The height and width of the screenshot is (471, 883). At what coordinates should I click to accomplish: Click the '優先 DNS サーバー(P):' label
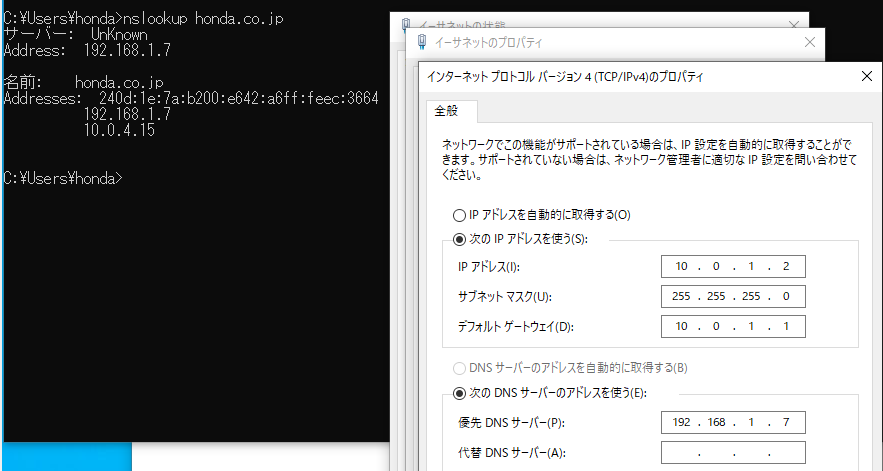(511, 423)
